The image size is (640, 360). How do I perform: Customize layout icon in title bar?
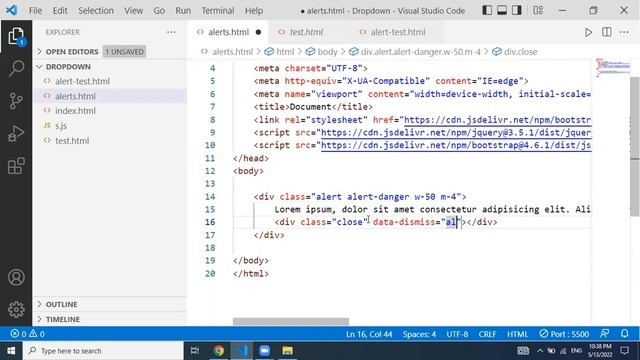click(538, 11)
